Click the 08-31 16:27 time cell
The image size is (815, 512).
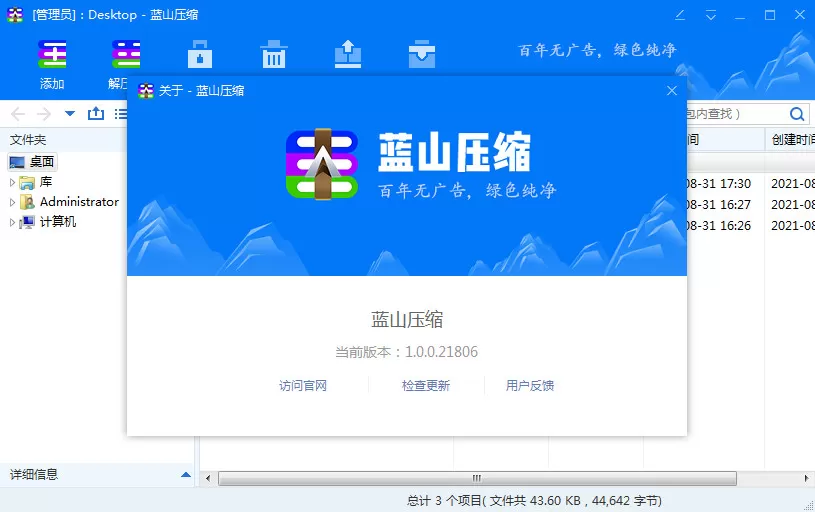click(718, 204)
